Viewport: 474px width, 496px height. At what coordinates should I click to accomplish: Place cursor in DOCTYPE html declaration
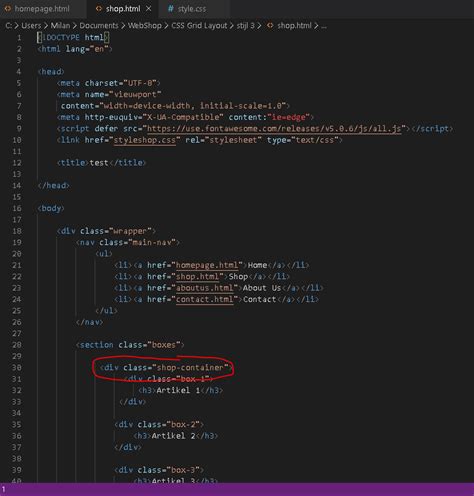73,37
